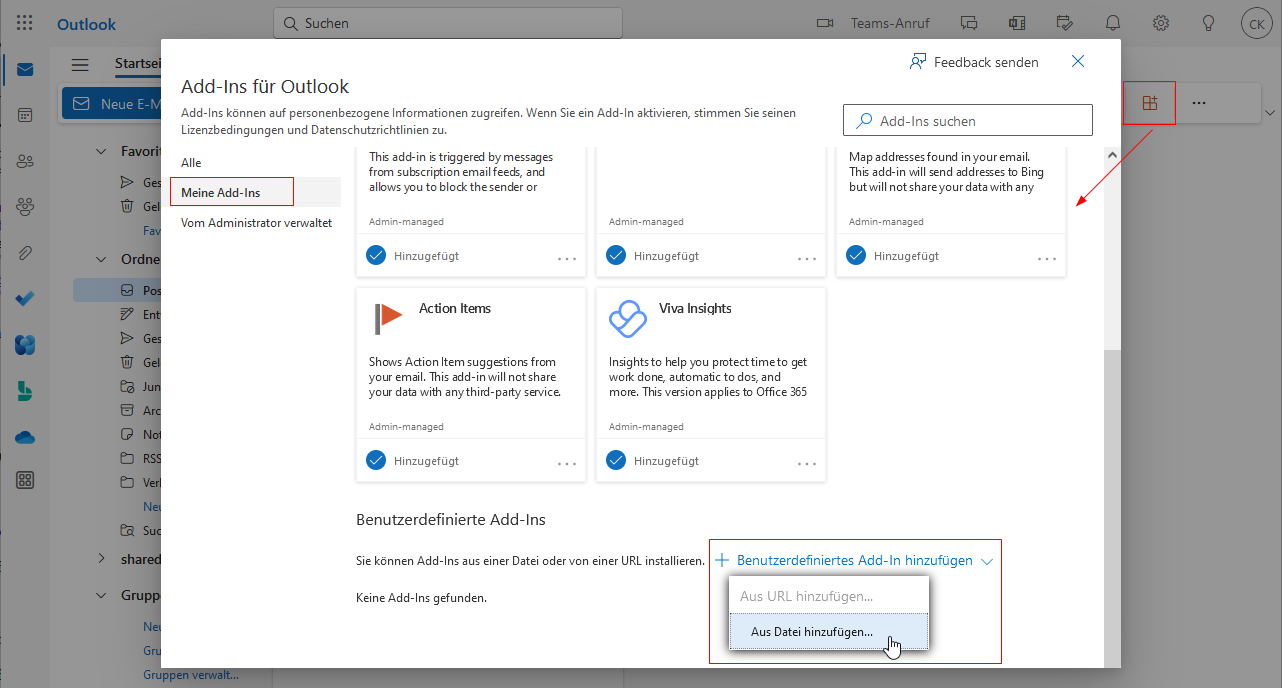This screenshot has height=688, width=1282.
Task: Toggle the Bing Maps add-in checkmark
Action: (856, 255)
